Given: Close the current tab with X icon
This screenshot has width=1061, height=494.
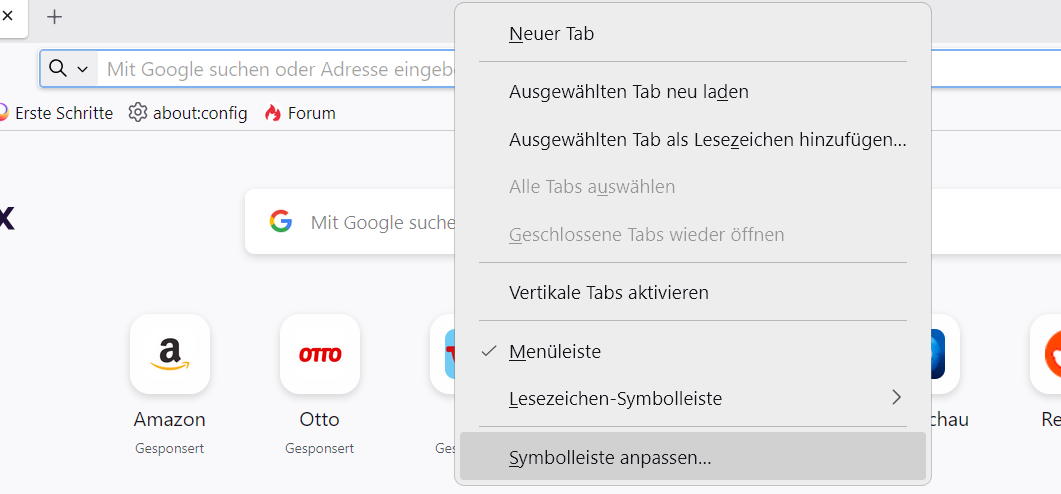Looking at the screenshot, I should click(x=8, y=16).
